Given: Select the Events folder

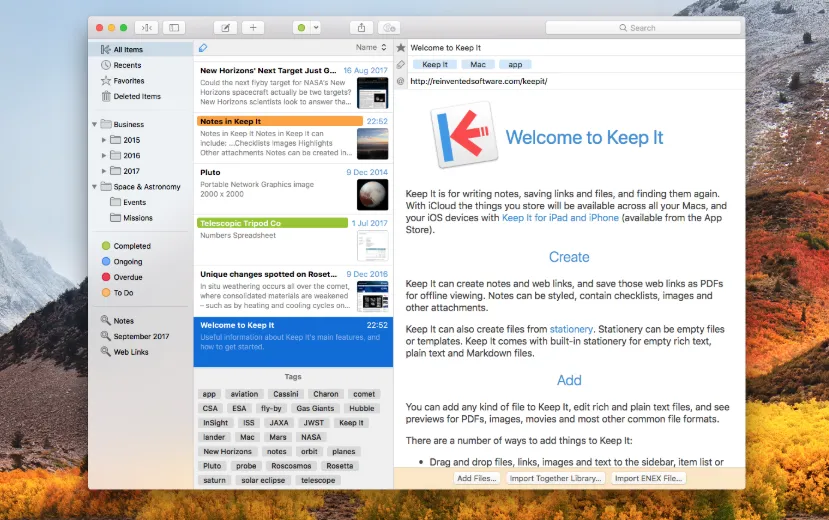Looking at the screenshot, I should (140, 202).
